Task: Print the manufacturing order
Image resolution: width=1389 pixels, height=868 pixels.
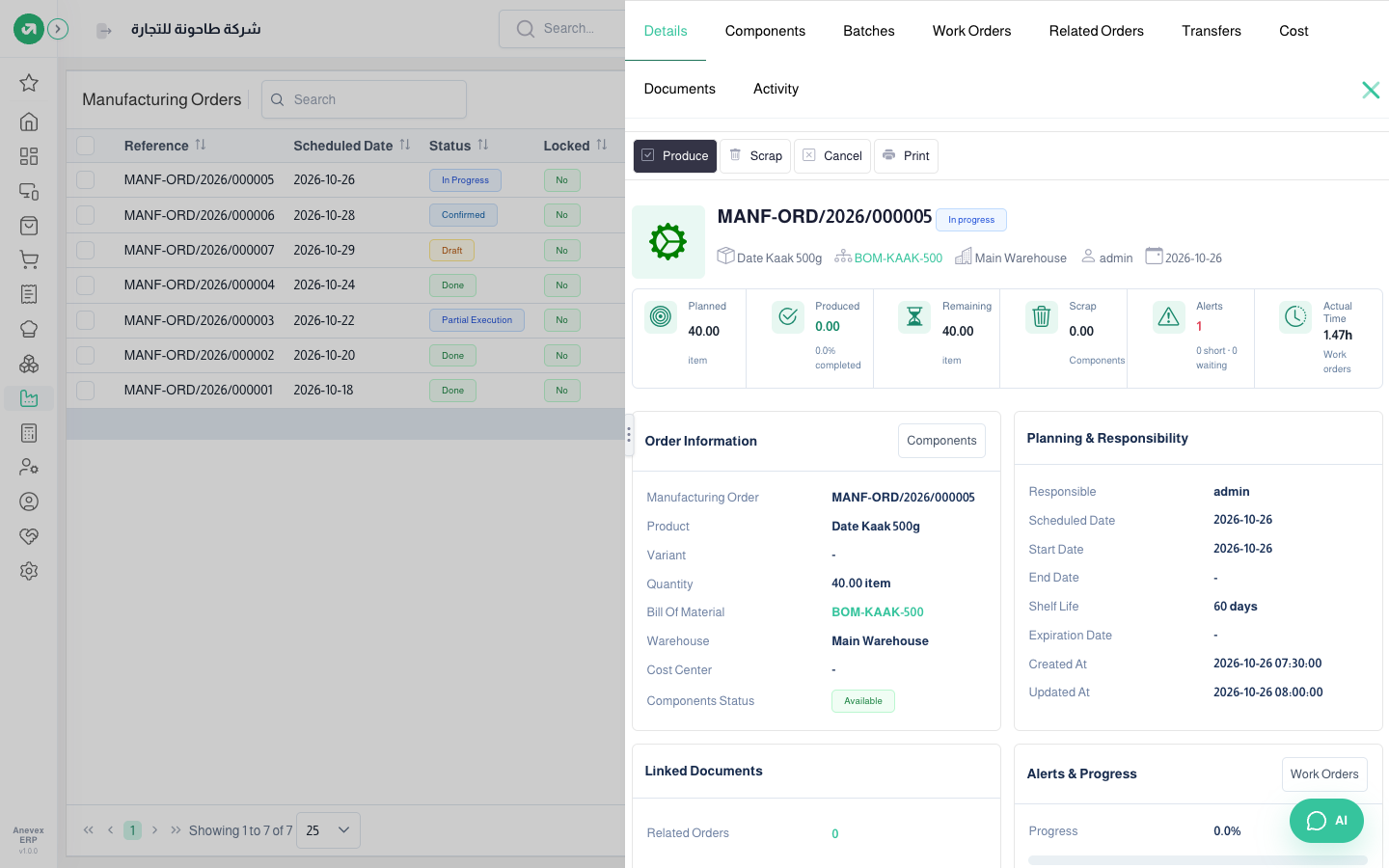Action: pos(906,156)
